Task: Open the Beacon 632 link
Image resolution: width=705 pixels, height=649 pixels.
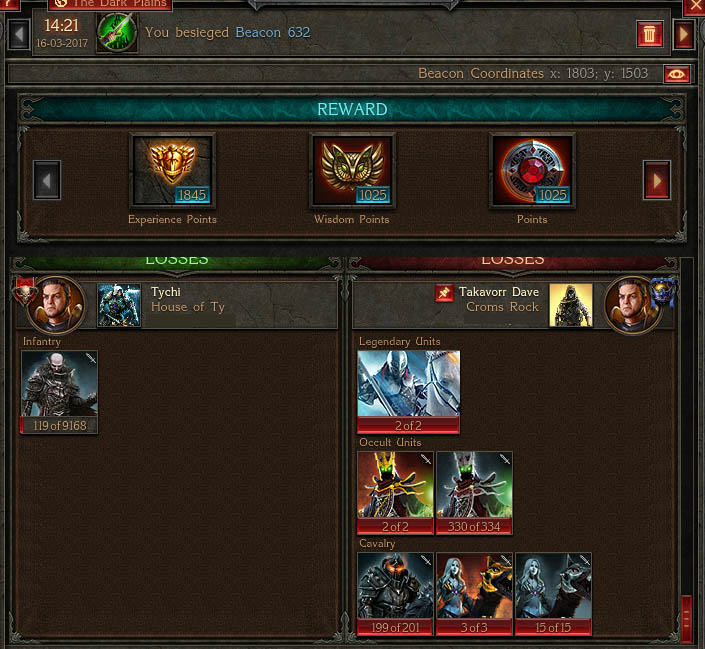Action: click(272, 32)
